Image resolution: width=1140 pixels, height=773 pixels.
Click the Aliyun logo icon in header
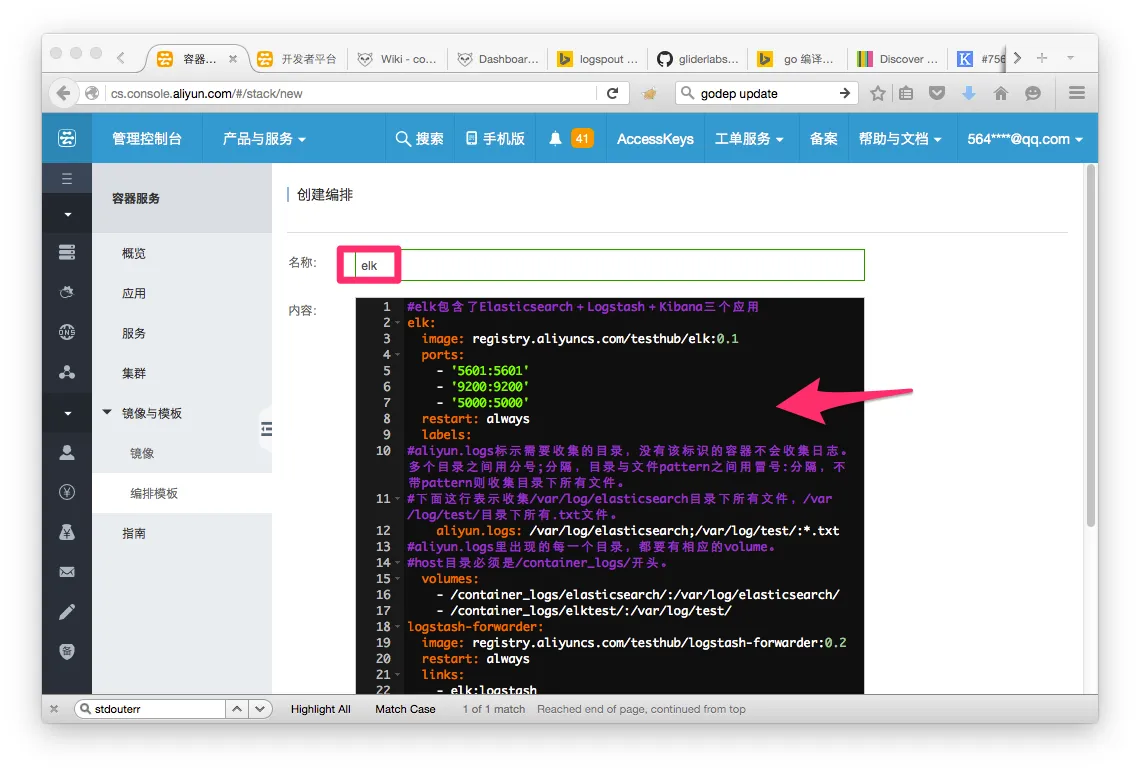click(x=67, y=138)
